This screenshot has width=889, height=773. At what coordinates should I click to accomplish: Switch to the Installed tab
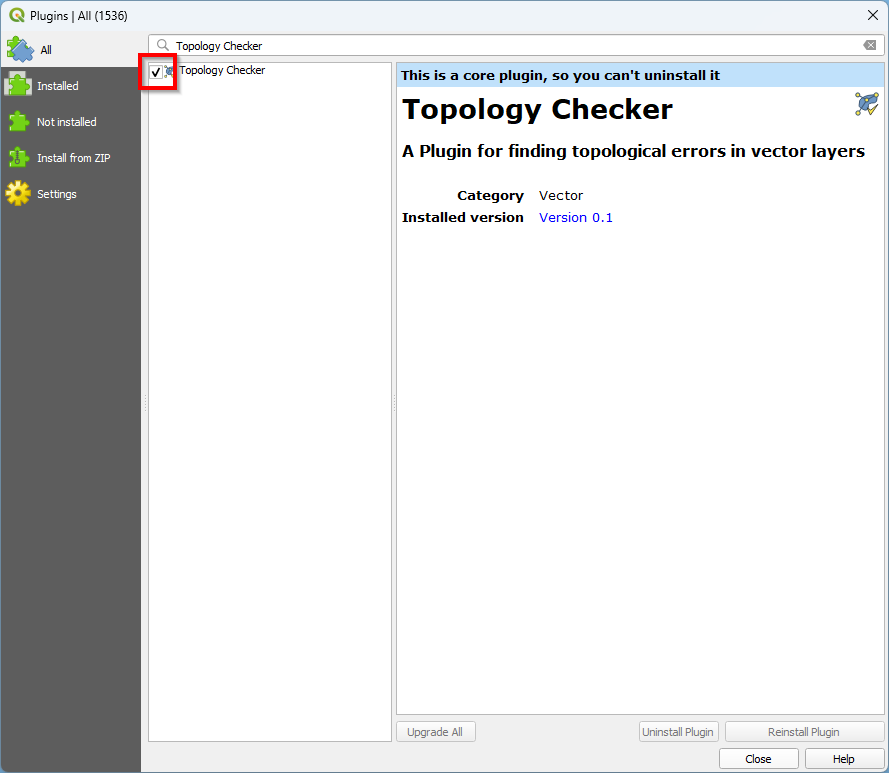coord(58,86)
